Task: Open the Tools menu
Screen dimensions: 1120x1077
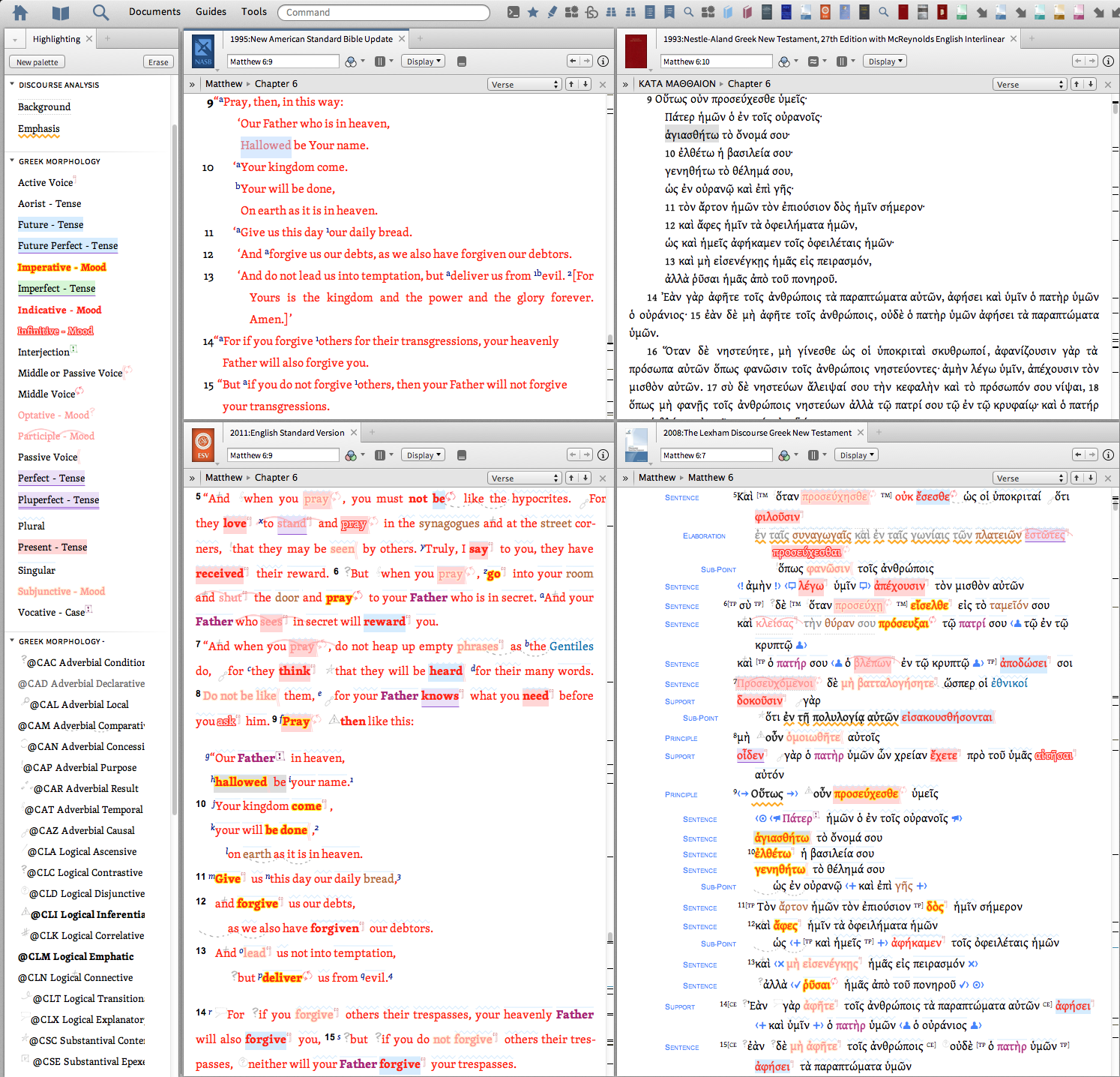Action: [x=254, y=12]
